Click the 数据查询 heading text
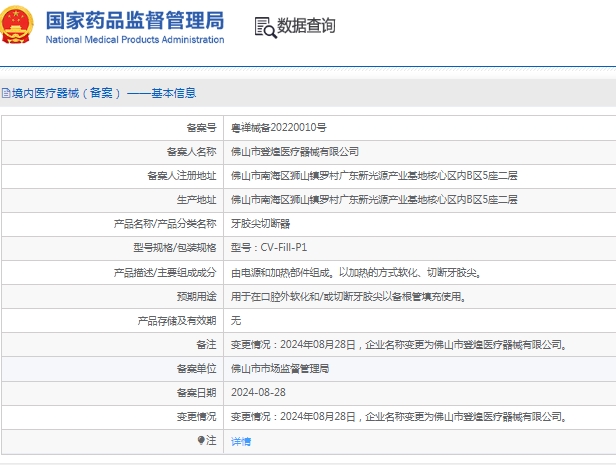Screen dimensions: 616x465 coord(306,26)
